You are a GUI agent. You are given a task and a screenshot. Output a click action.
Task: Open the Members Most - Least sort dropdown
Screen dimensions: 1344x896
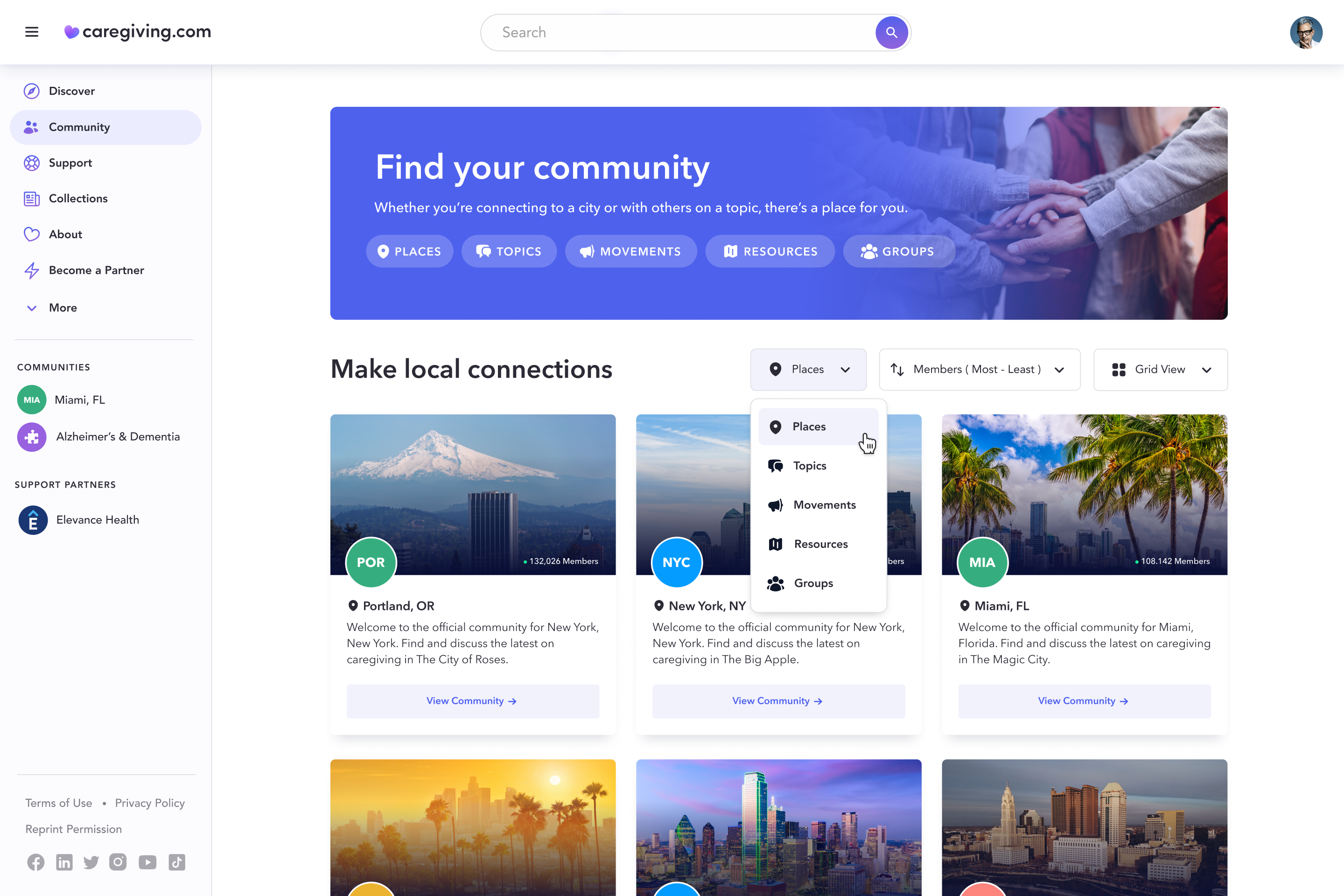pos(980,370)
